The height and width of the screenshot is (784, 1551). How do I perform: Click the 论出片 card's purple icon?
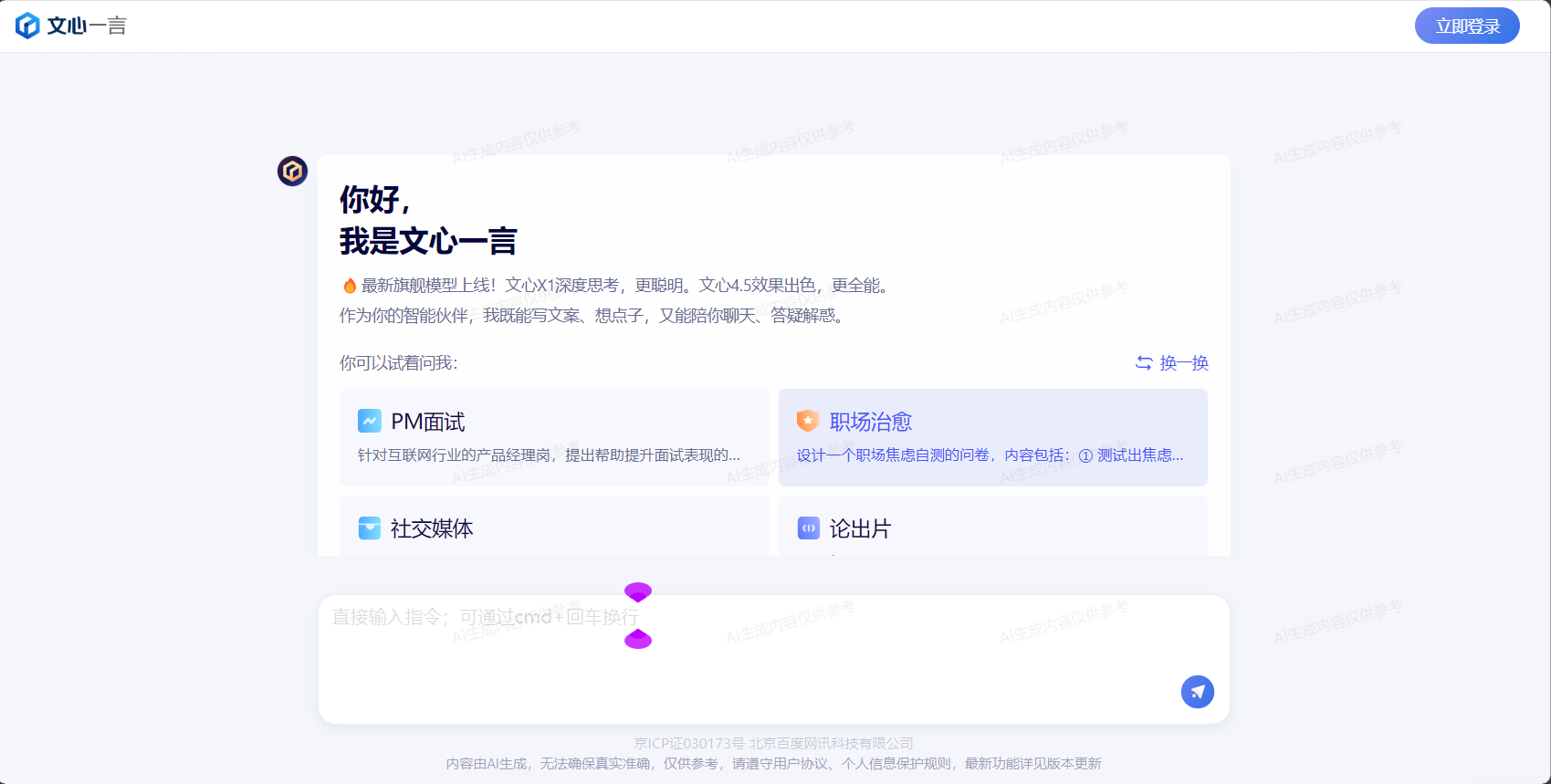pyautogui.click(x=808, y=528)
